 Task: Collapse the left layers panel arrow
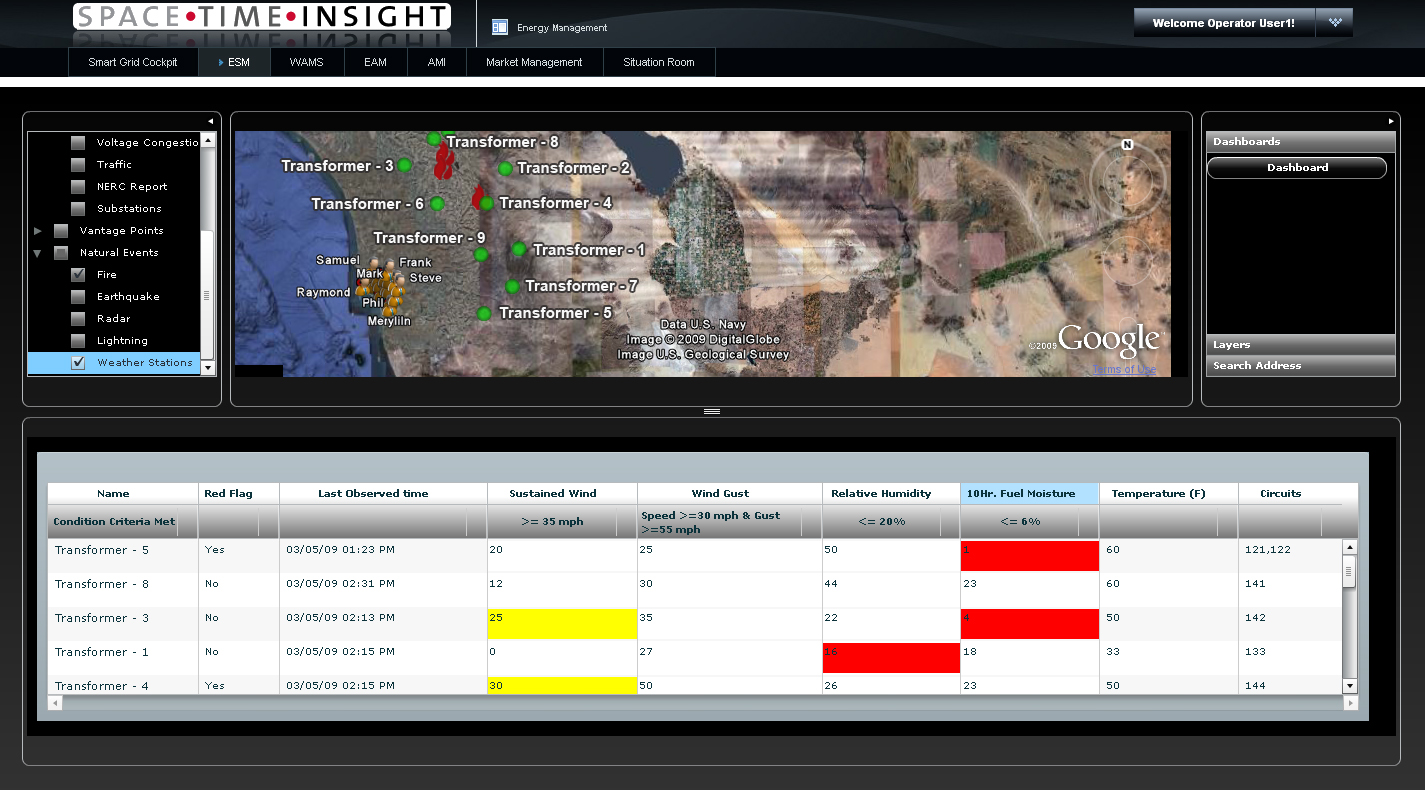click(210, 121)
